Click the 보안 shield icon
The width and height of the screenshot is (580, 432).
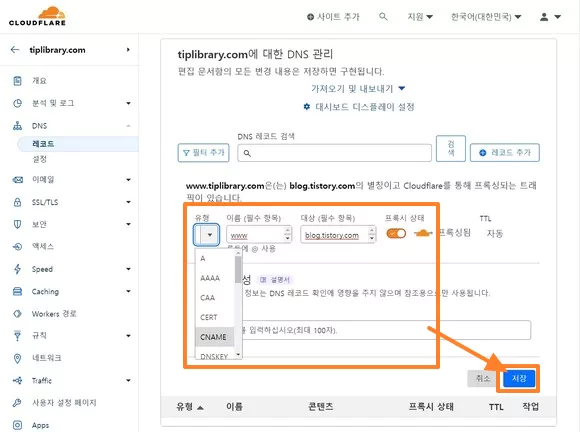coord(17,224)
